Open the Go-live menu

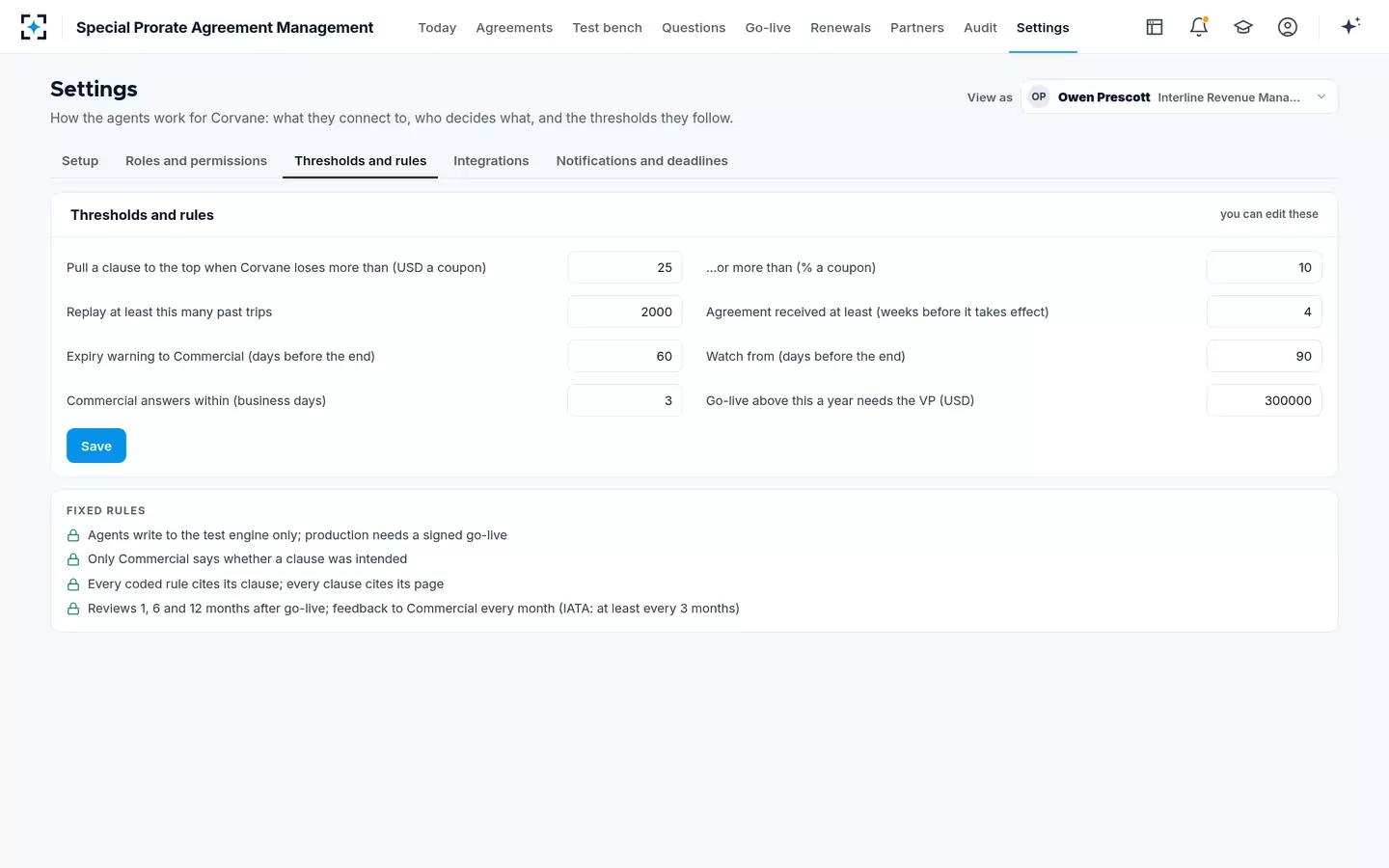[x=768, y=27]
